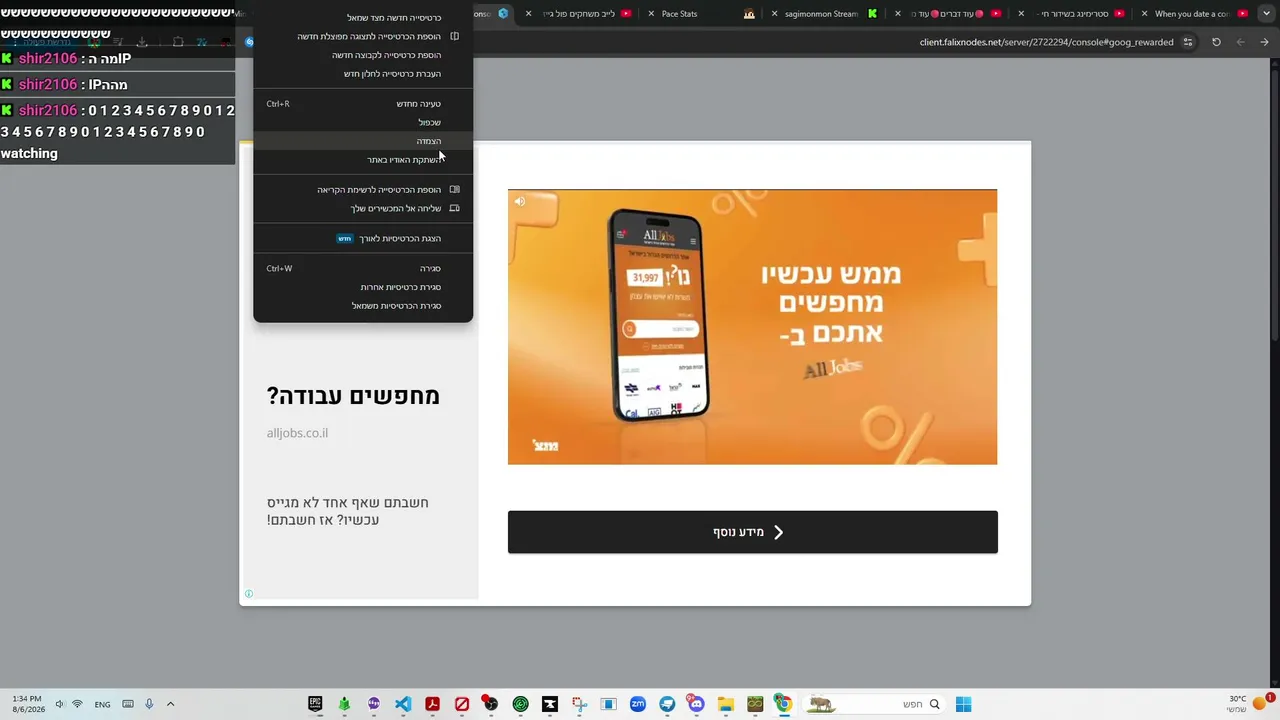
Task: Open OBS Studio from the taskbar
Action: point(491,704)
